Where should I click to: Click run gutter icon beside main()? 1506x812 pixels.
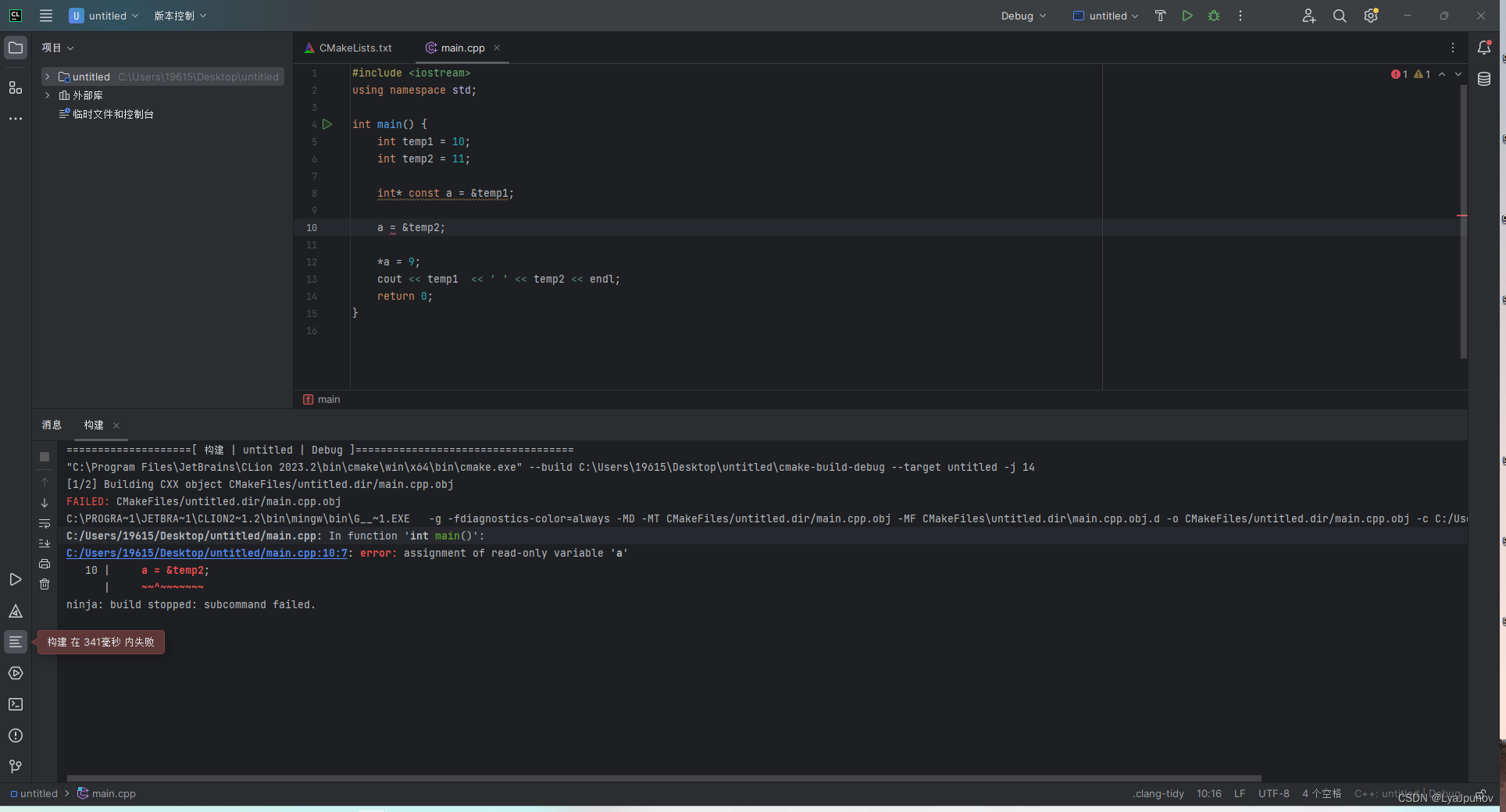327,124
